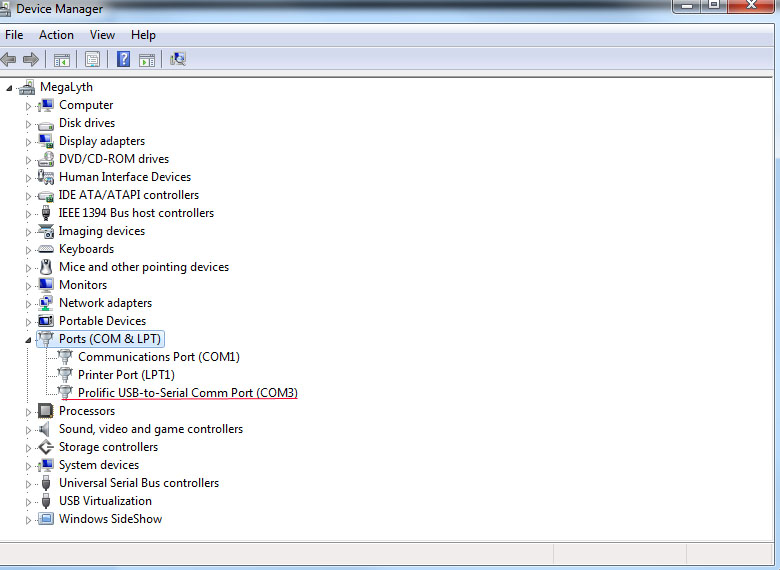780x570 pixels.
Task: Expand the Network adapters arrow
Action: click(28, 304)
